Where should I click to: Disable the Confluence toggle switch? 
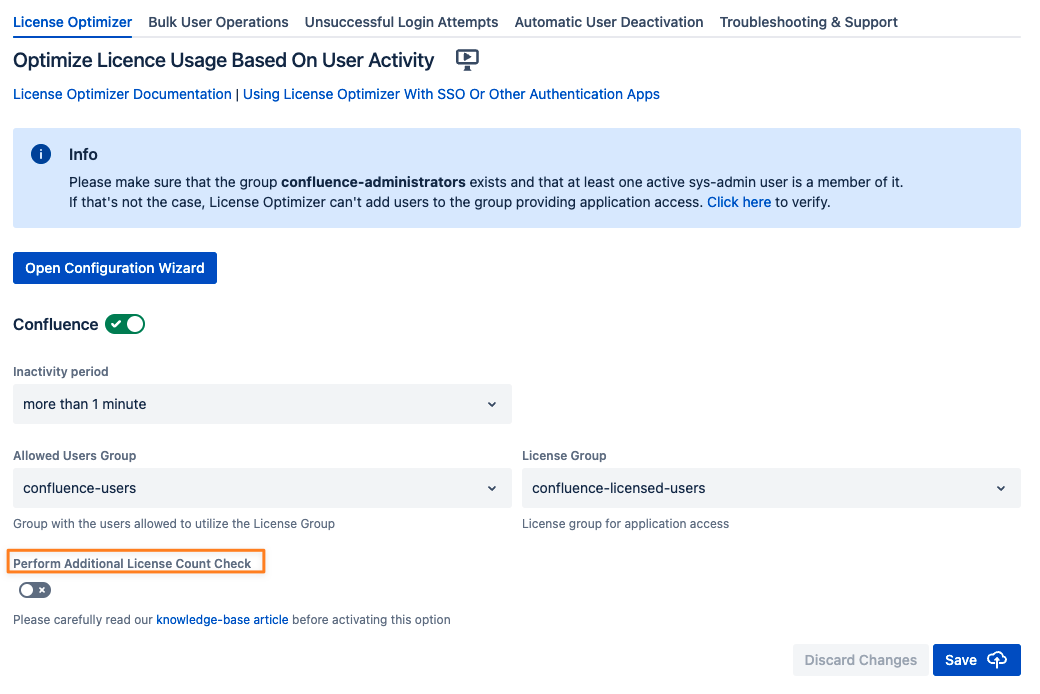125,324
